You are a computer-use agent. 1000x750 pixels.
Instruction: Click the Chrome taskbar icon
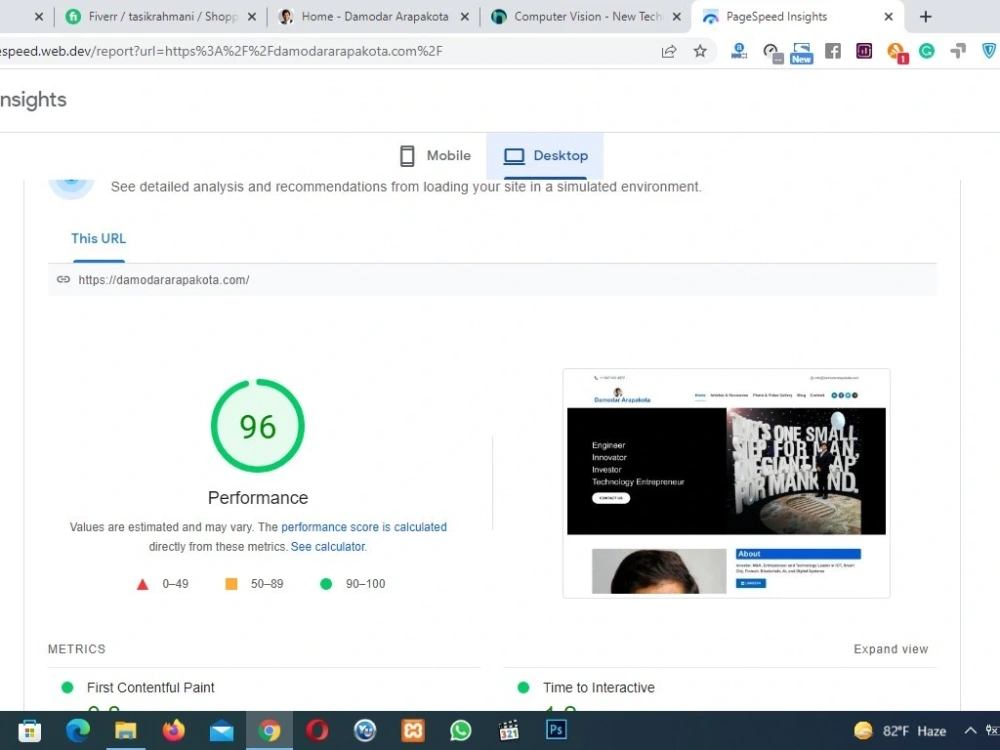269,731
